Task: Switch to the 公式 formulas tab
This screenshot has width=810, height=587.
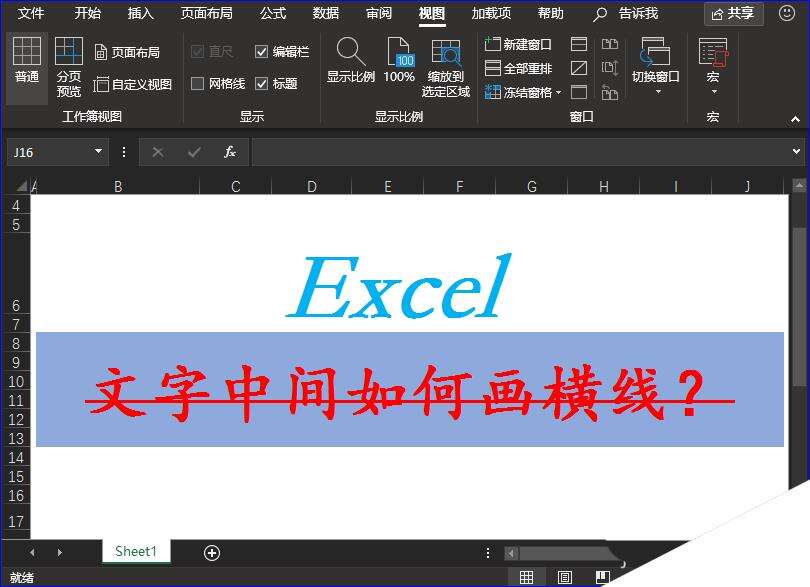Action: click(x=273, y=13)
